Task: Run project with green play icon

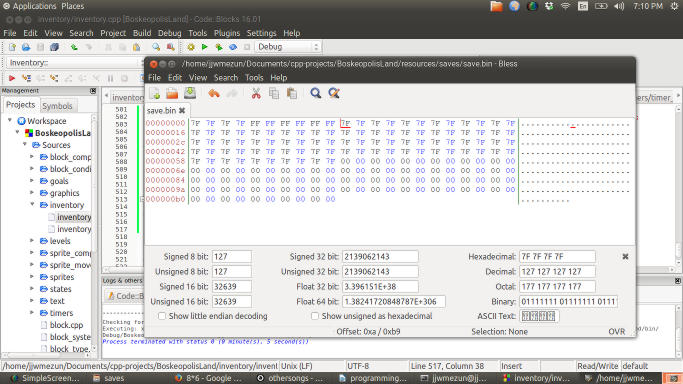Action: pyautogui.click(x=205, y=47)
